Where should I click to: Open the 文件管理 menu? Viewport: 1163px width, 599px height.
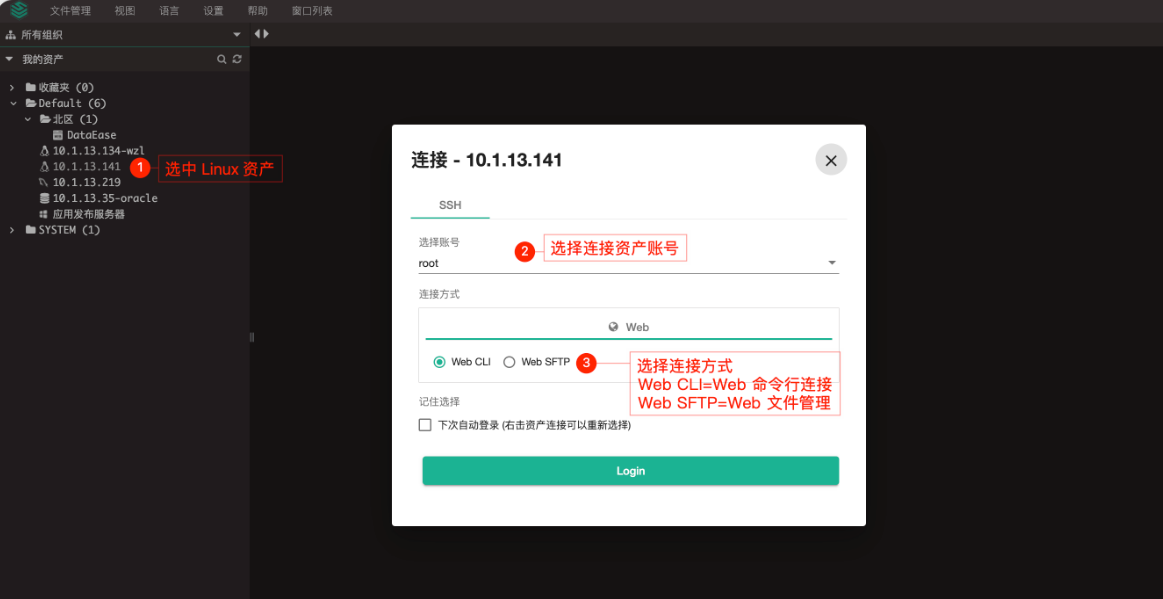70,11
